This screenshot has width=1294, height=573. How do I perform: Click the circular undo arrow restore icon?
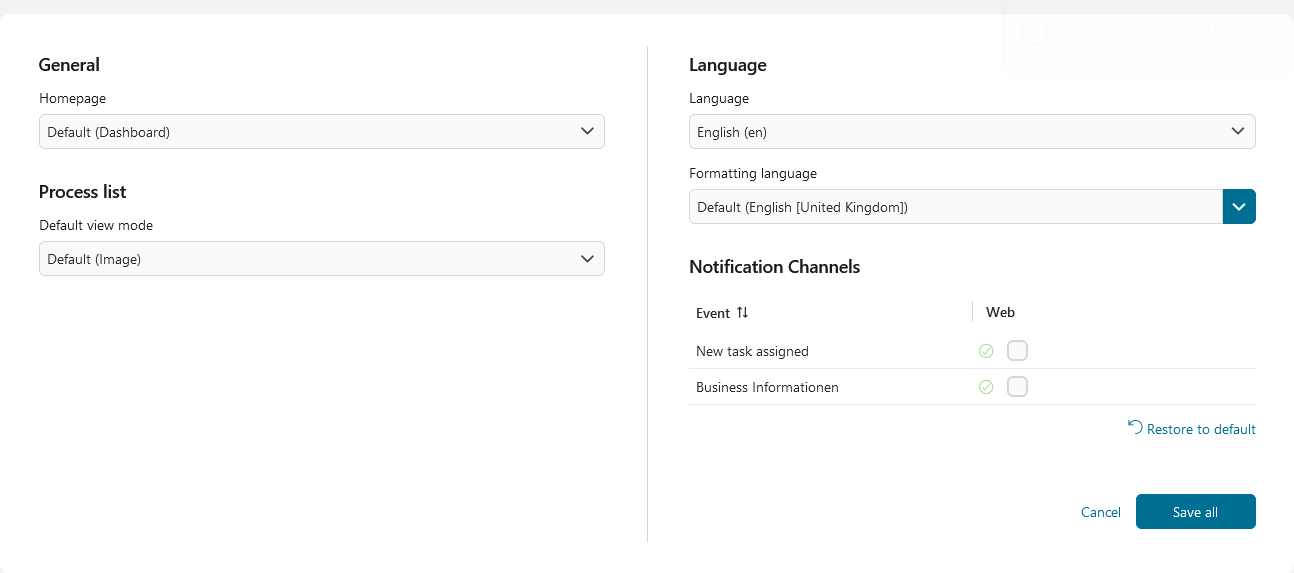click(x=1135, y=427)
